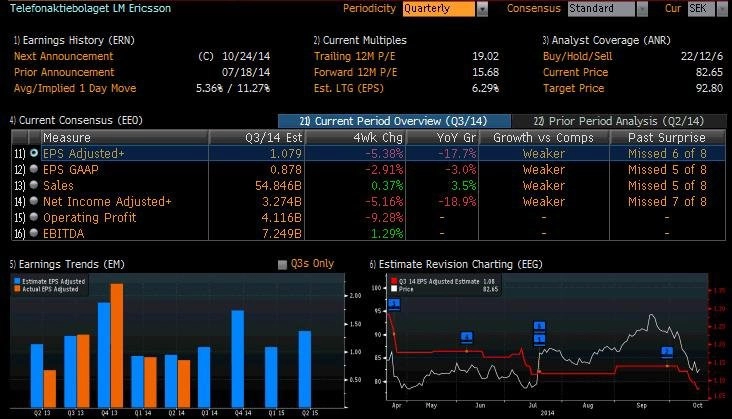Click blue event marker near April on chart
This screenshot has height=419, width=732.
coord(394,304)
